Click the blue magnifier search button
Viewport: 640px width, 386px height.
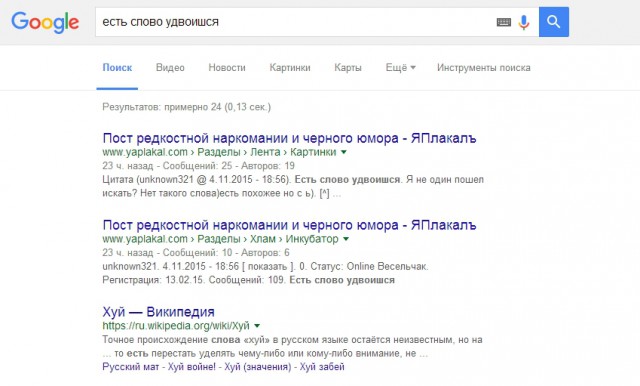click(554, 22)
